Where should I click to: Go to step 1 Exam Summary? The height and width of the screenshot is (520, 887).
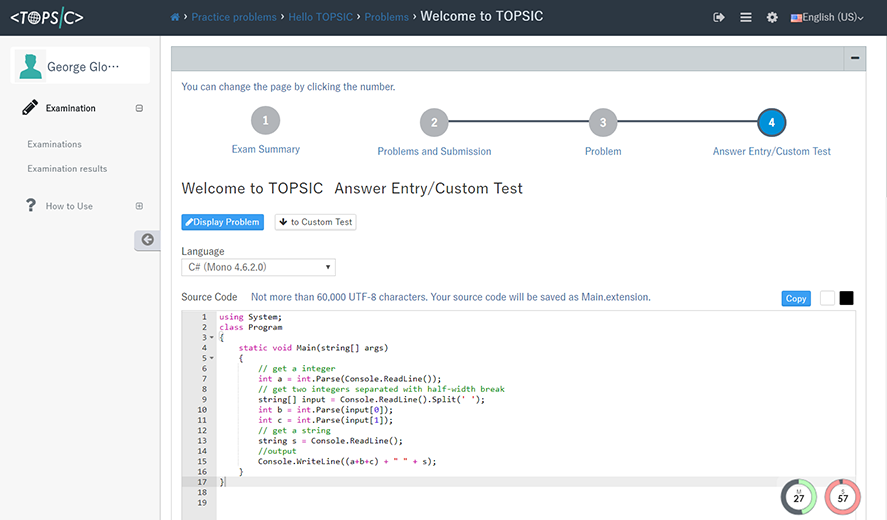[x=265, y=121]
